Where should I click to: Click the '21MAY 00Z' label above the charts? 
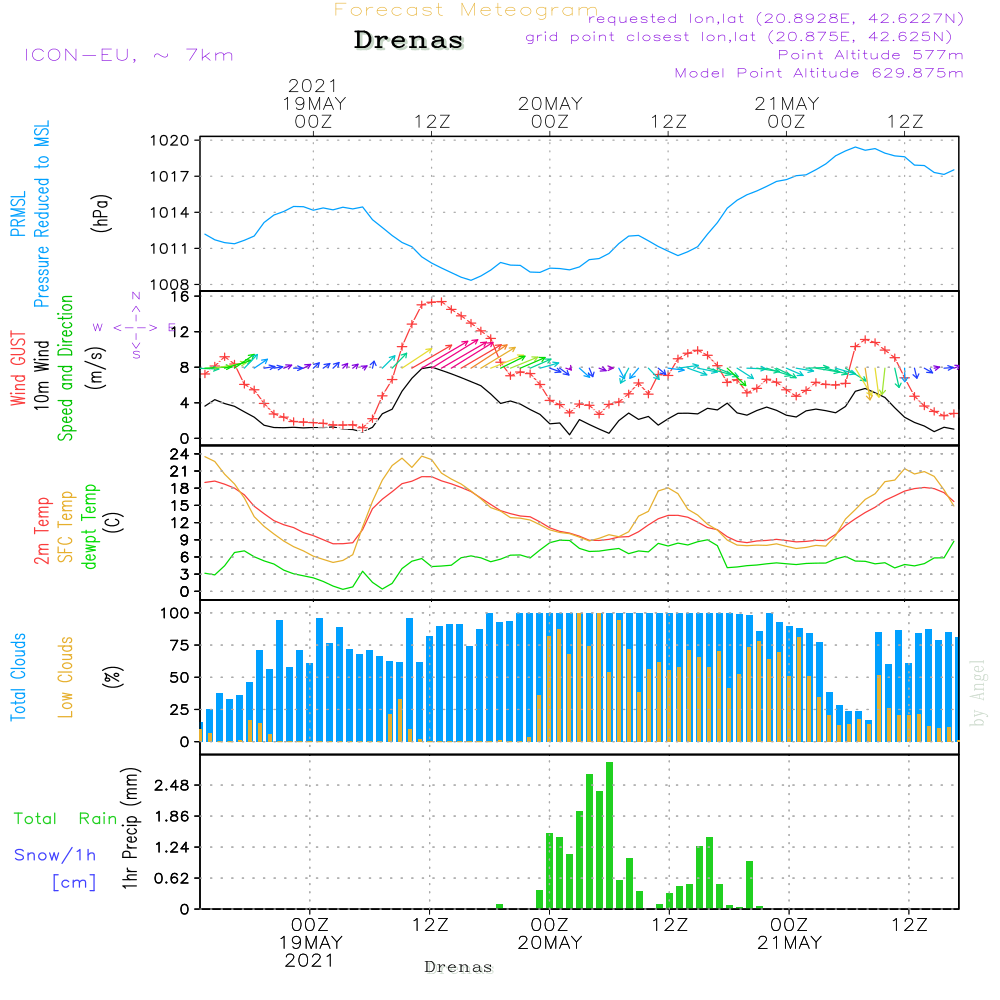787,112
